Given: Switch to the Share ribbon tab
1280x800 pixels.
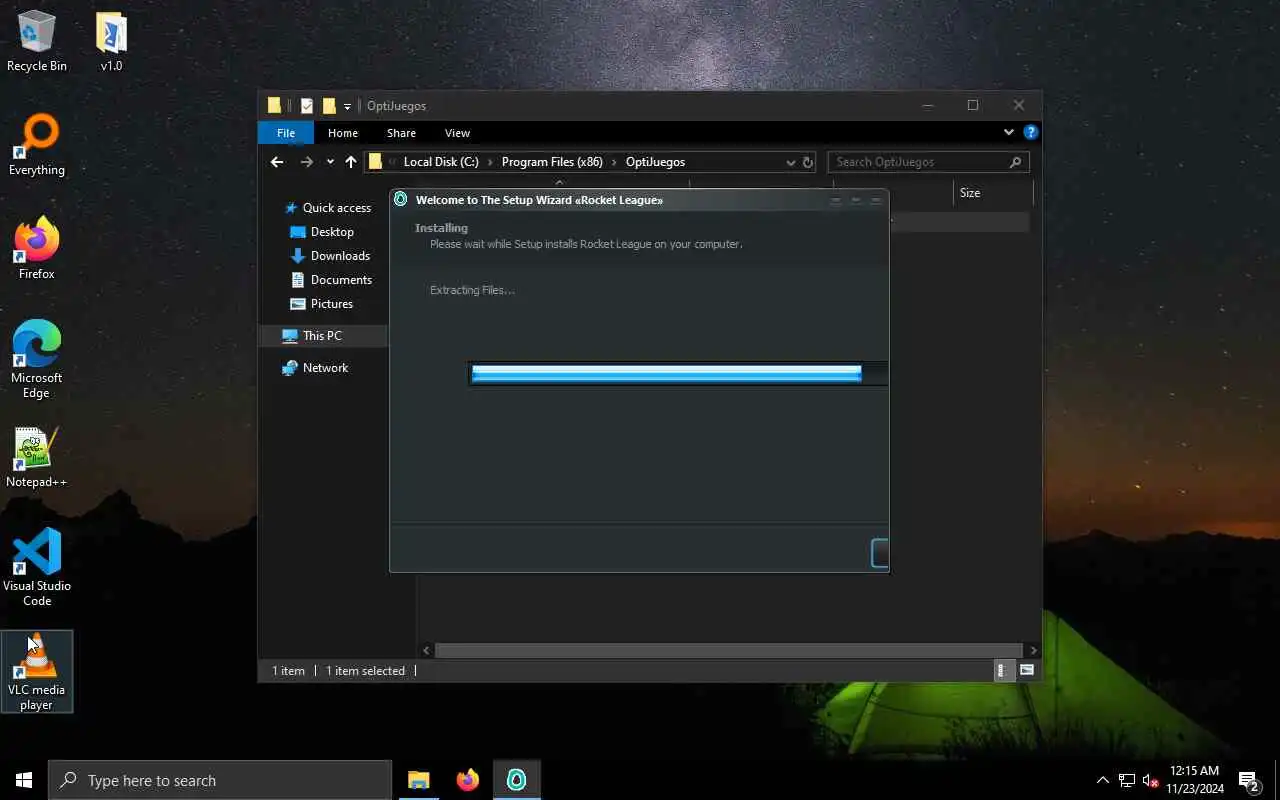Looking at the screenshot, I should (401, 133).
